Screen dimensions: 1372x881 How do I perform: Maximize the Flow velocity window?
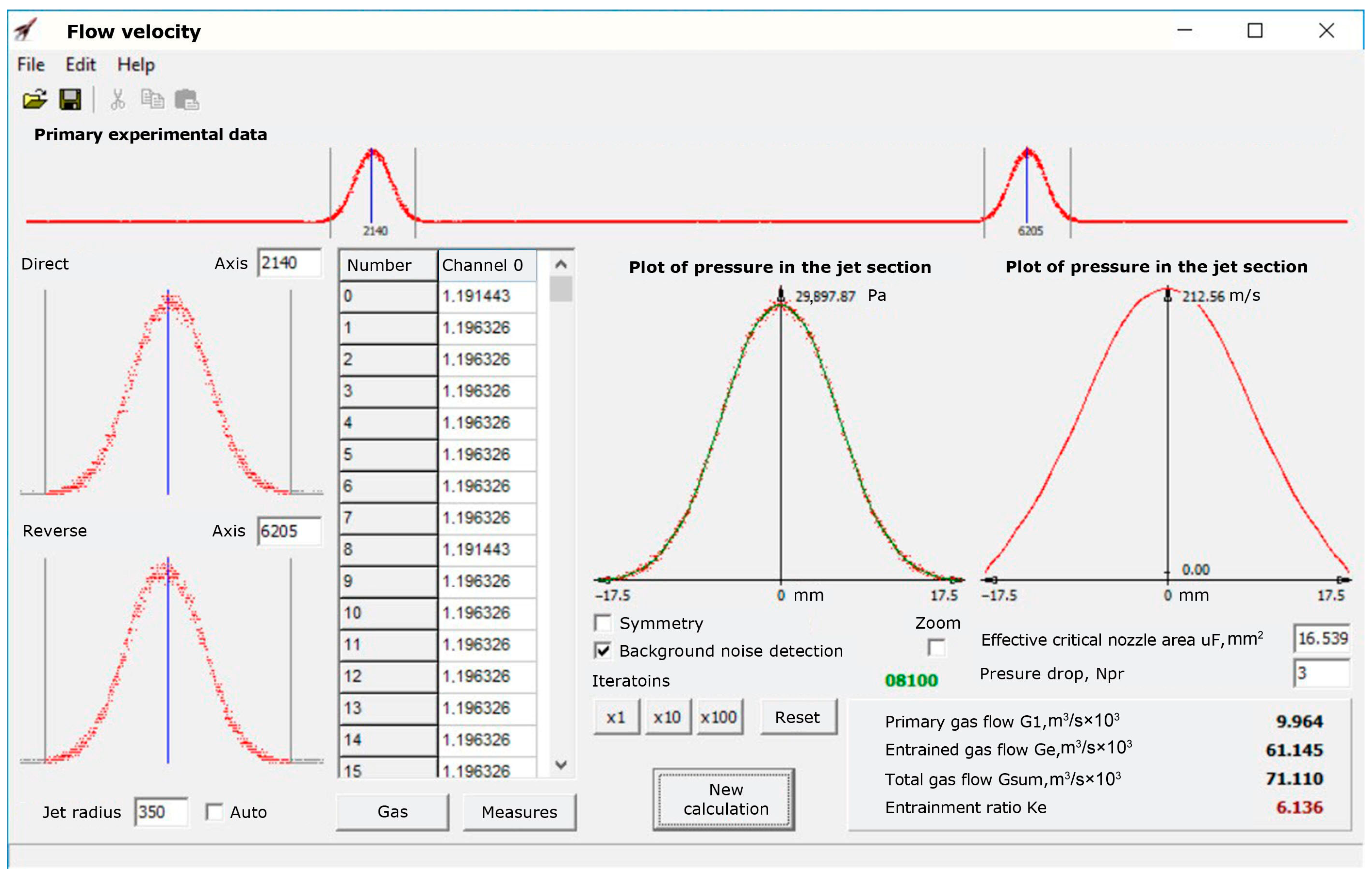pyautogui.click(x=1255, y=30)
